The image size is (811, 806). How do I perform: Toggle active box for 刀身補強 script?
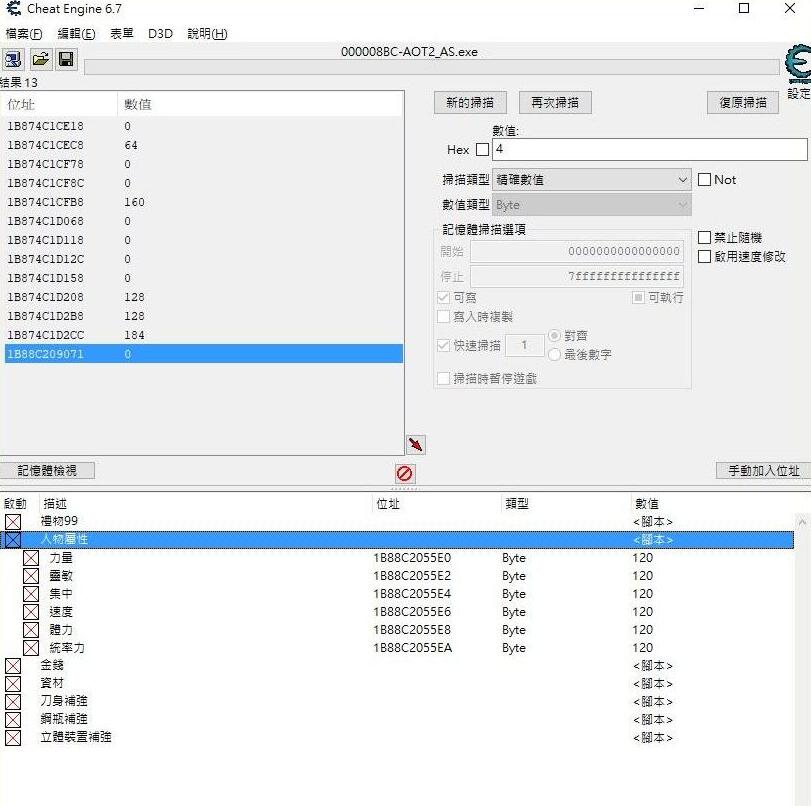point(13,702)
